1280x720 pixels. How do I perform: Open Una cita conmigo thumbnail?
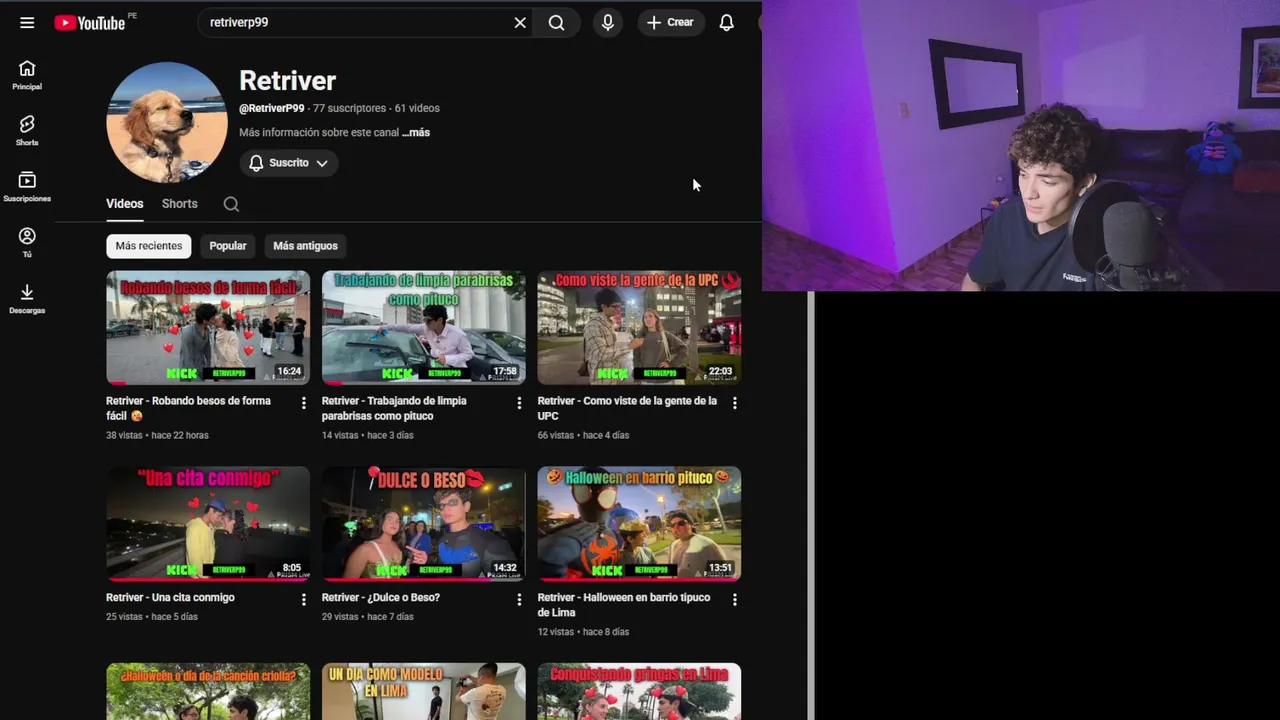click(208, 524)
